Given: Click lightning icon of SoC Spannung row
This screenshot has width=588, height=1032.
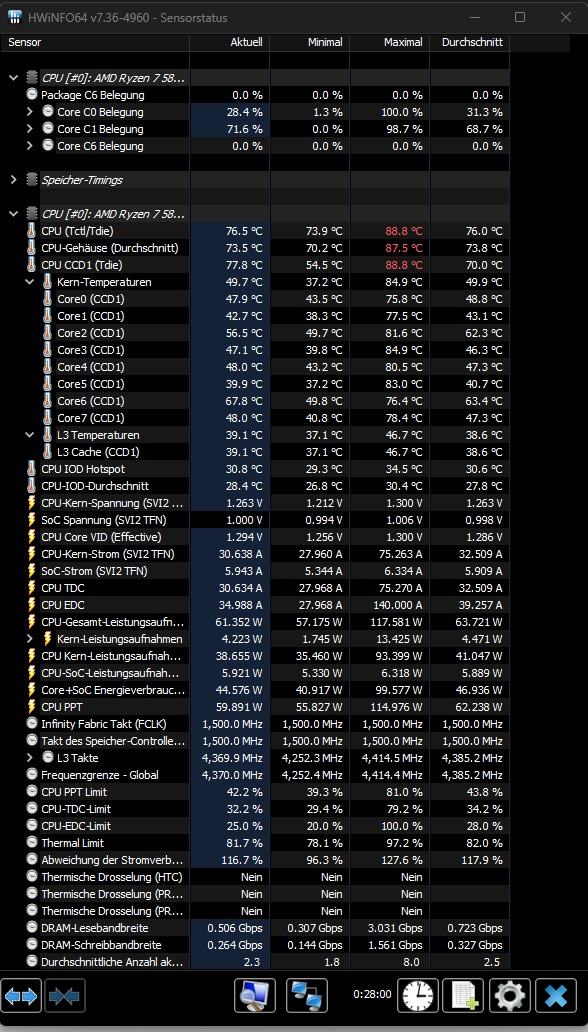Looking at the screenshot, I should coord(32,520).
